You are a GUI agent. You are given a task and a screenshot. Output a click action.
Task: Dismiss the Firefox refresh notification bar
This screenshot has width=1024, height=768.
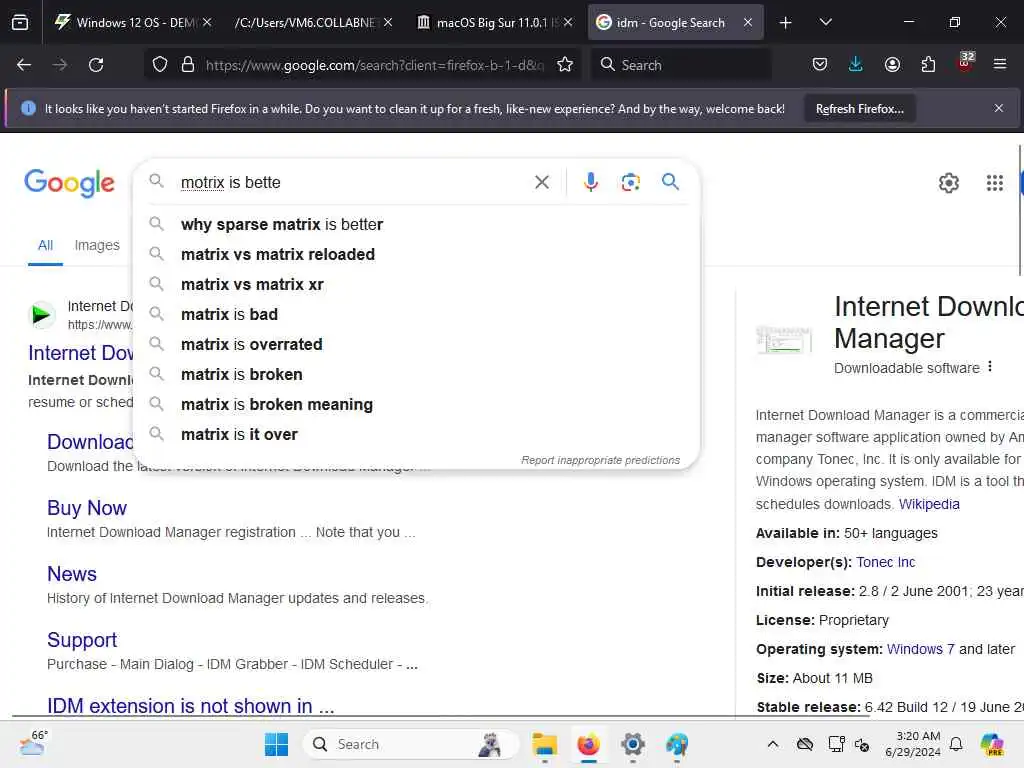tap(999, 108)
